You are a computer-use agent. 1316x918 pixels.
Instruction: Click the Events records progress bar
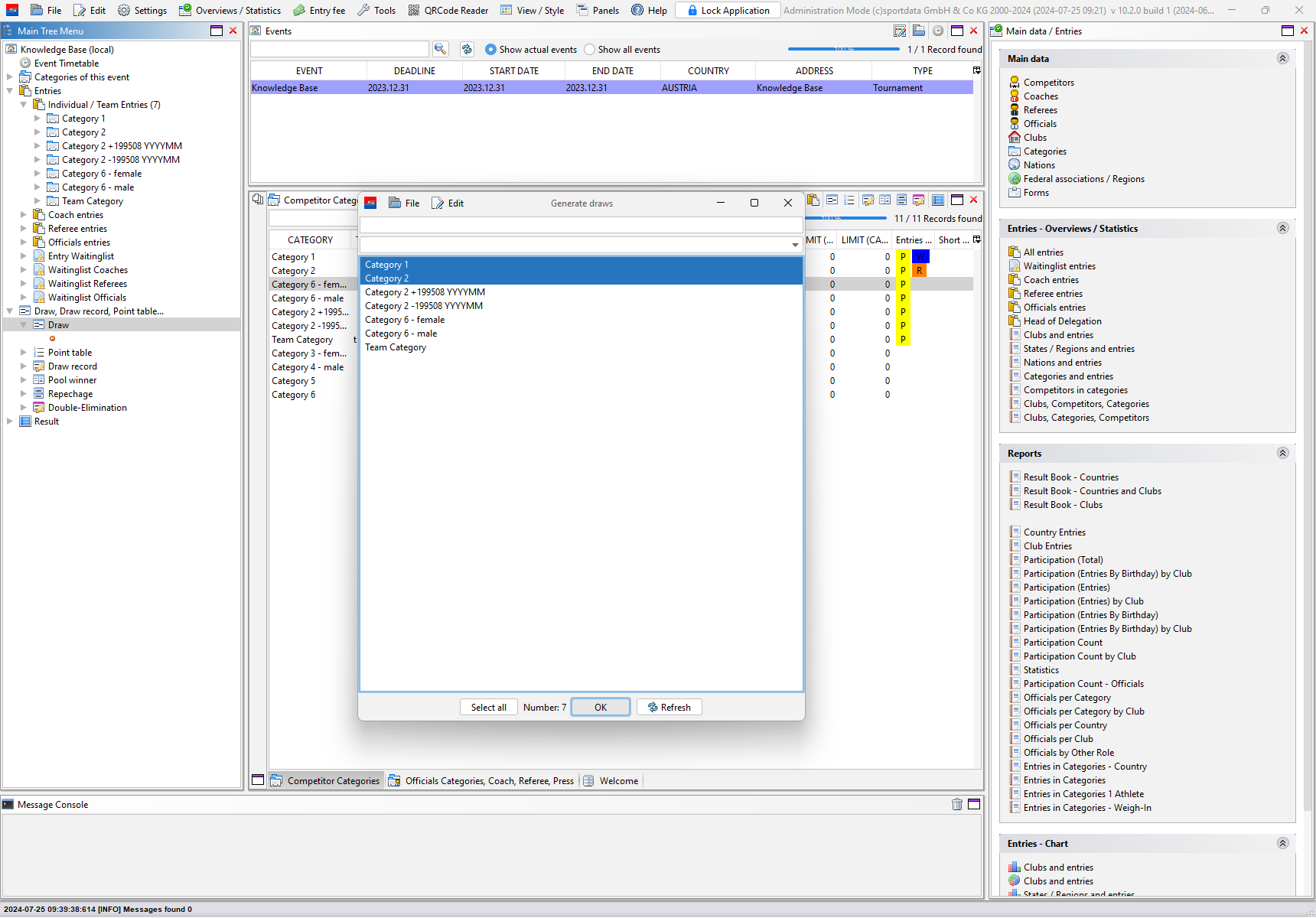click(844, 49)
